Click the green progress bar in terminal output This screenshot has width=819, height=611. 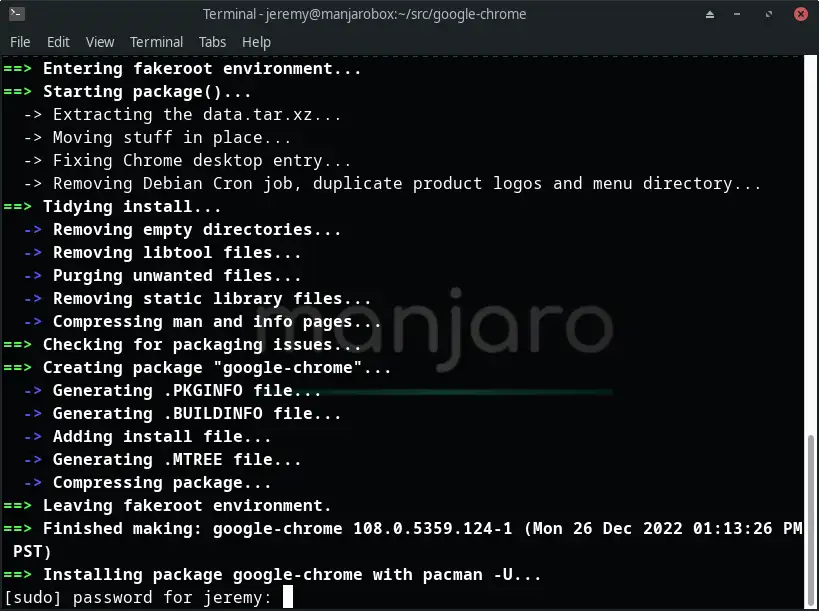470,392
